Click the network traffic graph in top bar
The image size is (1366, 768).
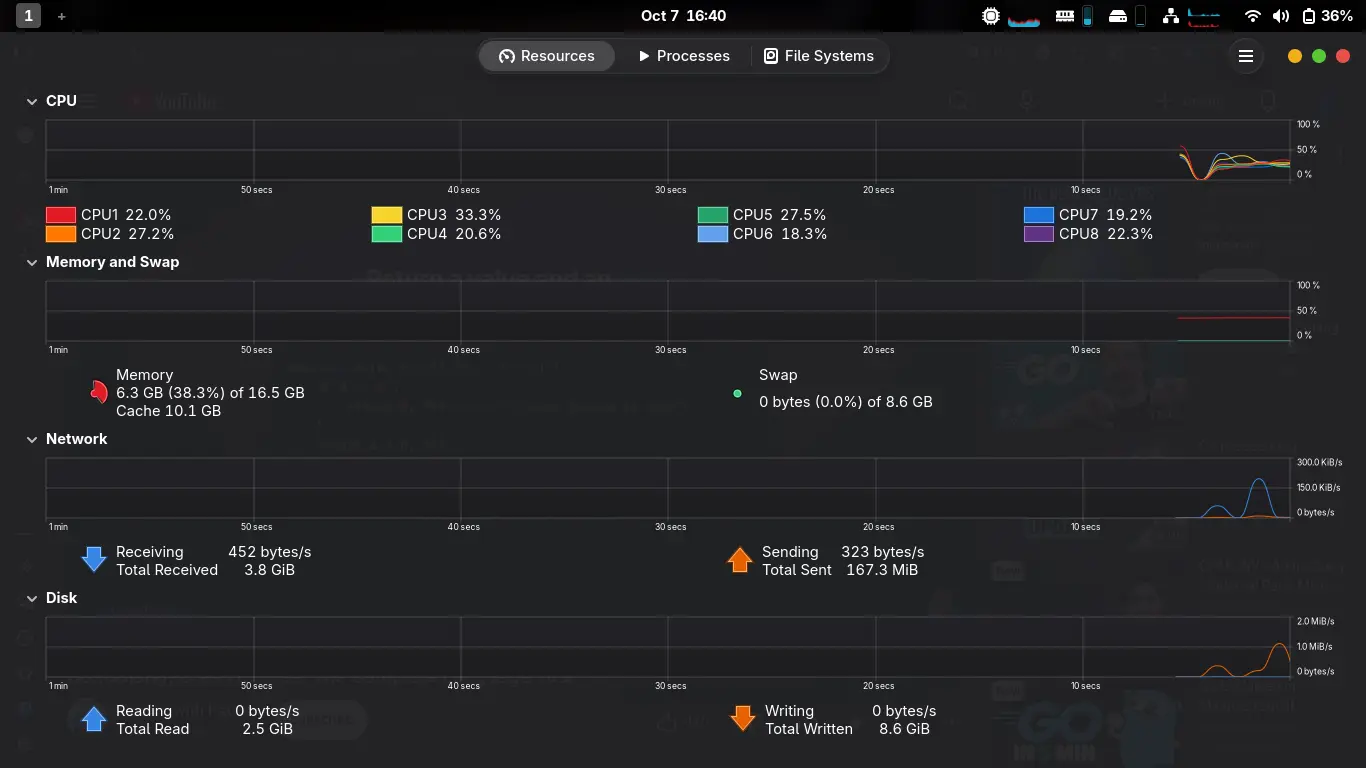[x=1205, y=16]
